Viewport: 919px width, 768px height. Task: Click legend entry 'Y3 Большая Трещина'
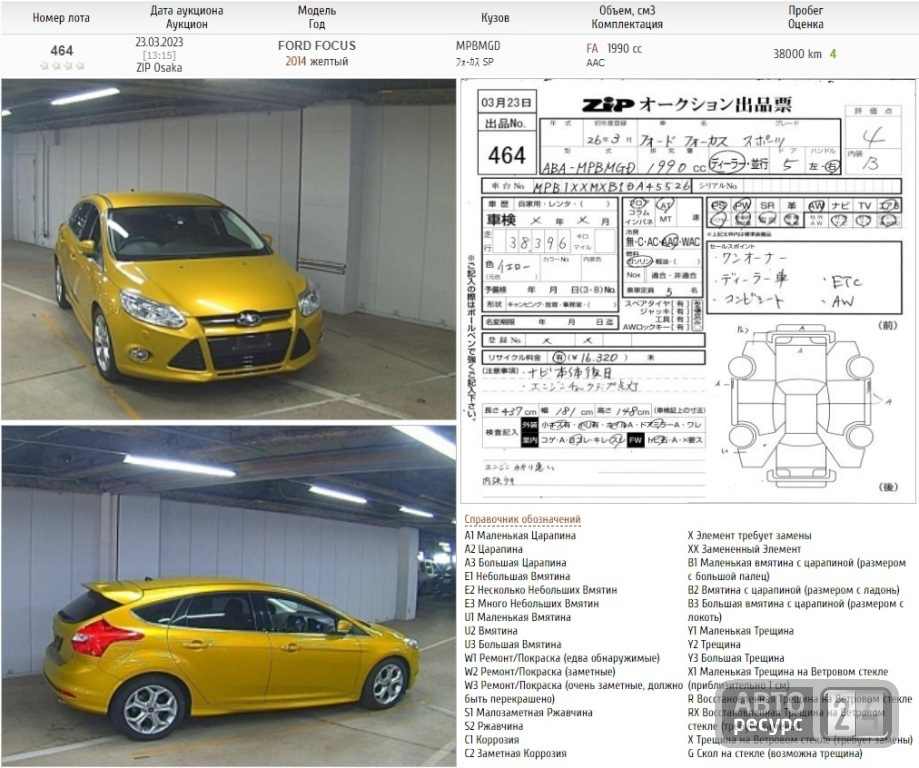click(x=736, y=658)
